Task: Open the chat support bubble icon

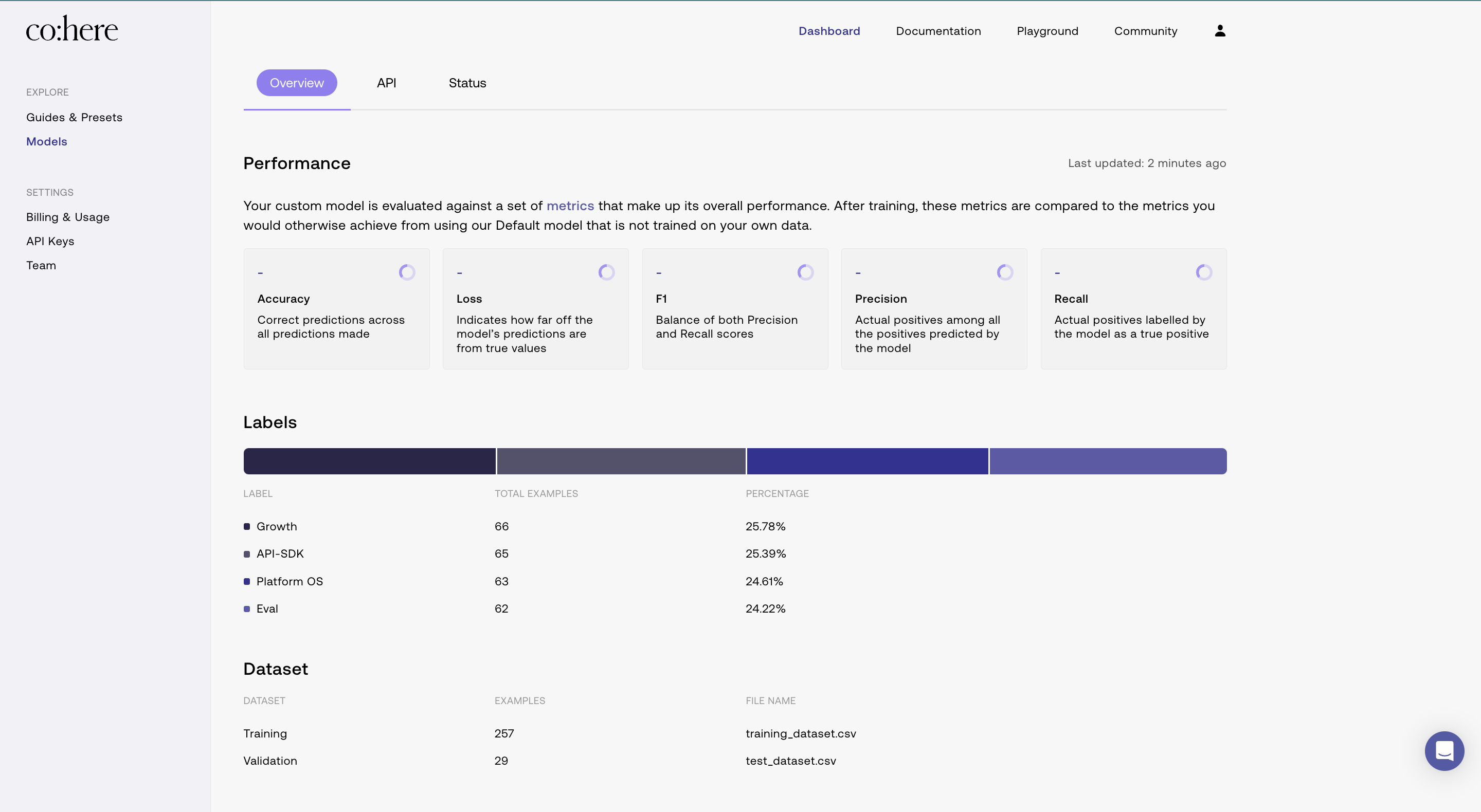Action: click(1443, 750)
